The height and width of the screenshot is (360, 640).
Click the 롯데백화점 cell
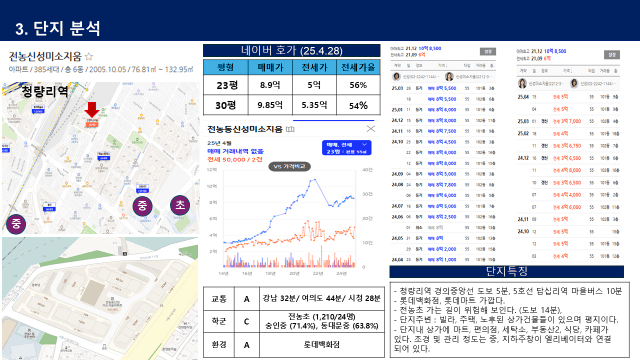(322, 344)
